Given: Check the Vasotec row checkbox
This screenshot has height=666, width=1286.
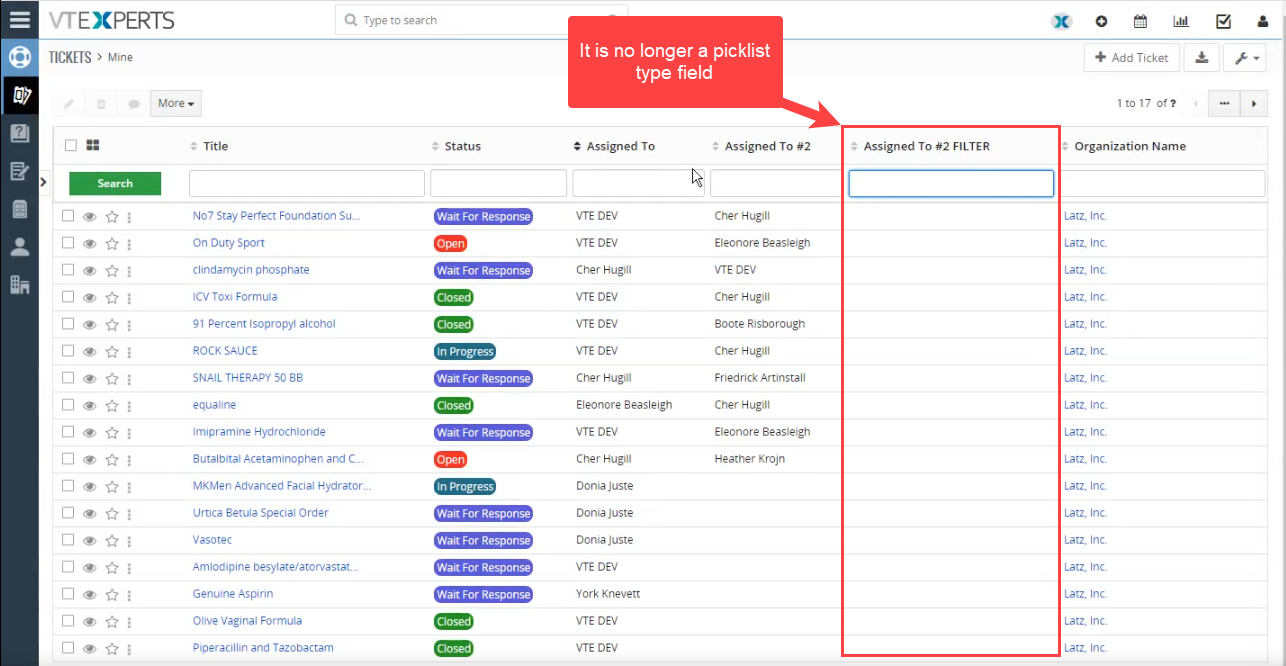Looking at the screenshot, I should [x=68, y=540].
